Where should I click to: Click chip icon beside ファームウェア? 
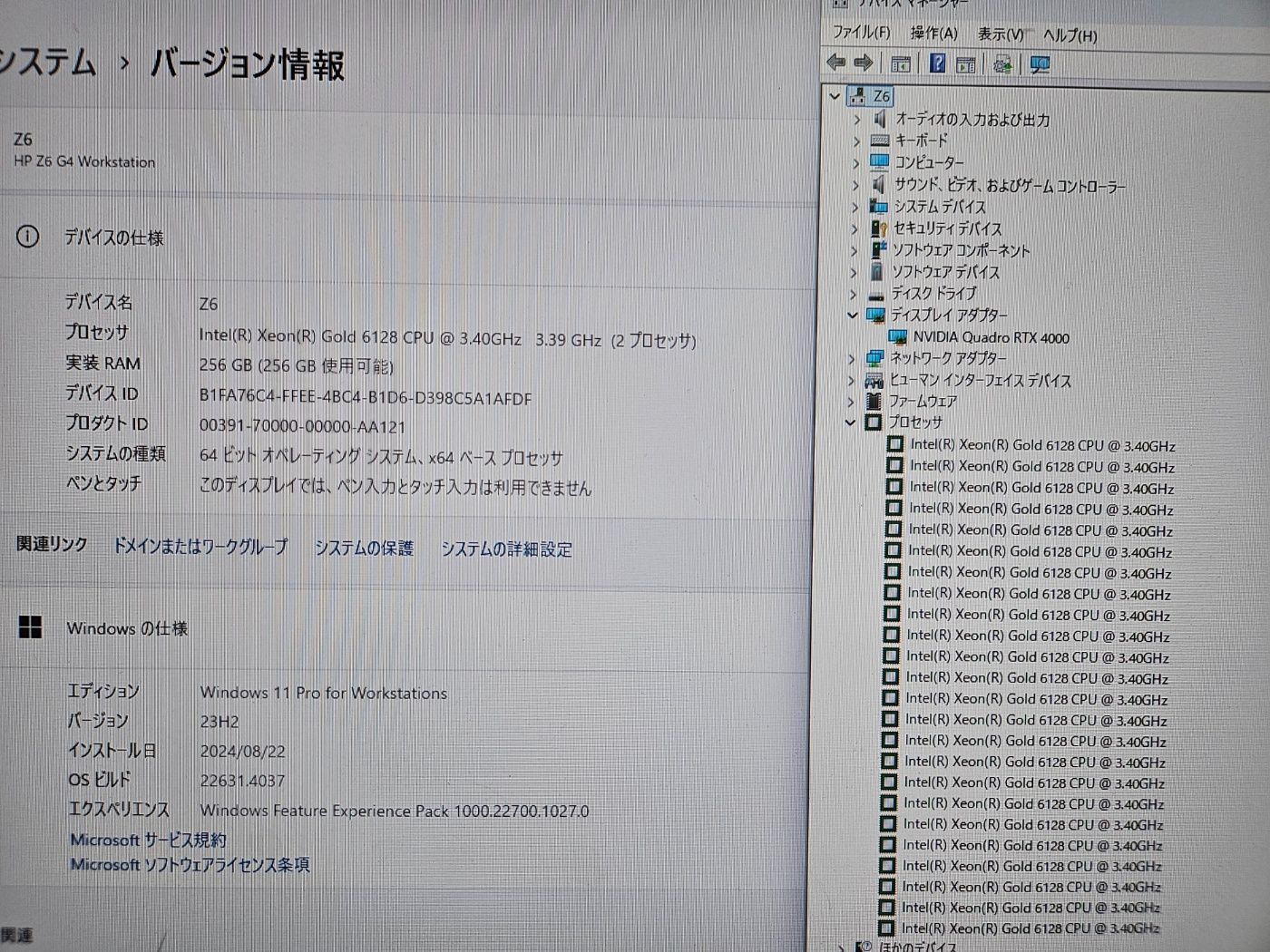click(x=874, y=401)
